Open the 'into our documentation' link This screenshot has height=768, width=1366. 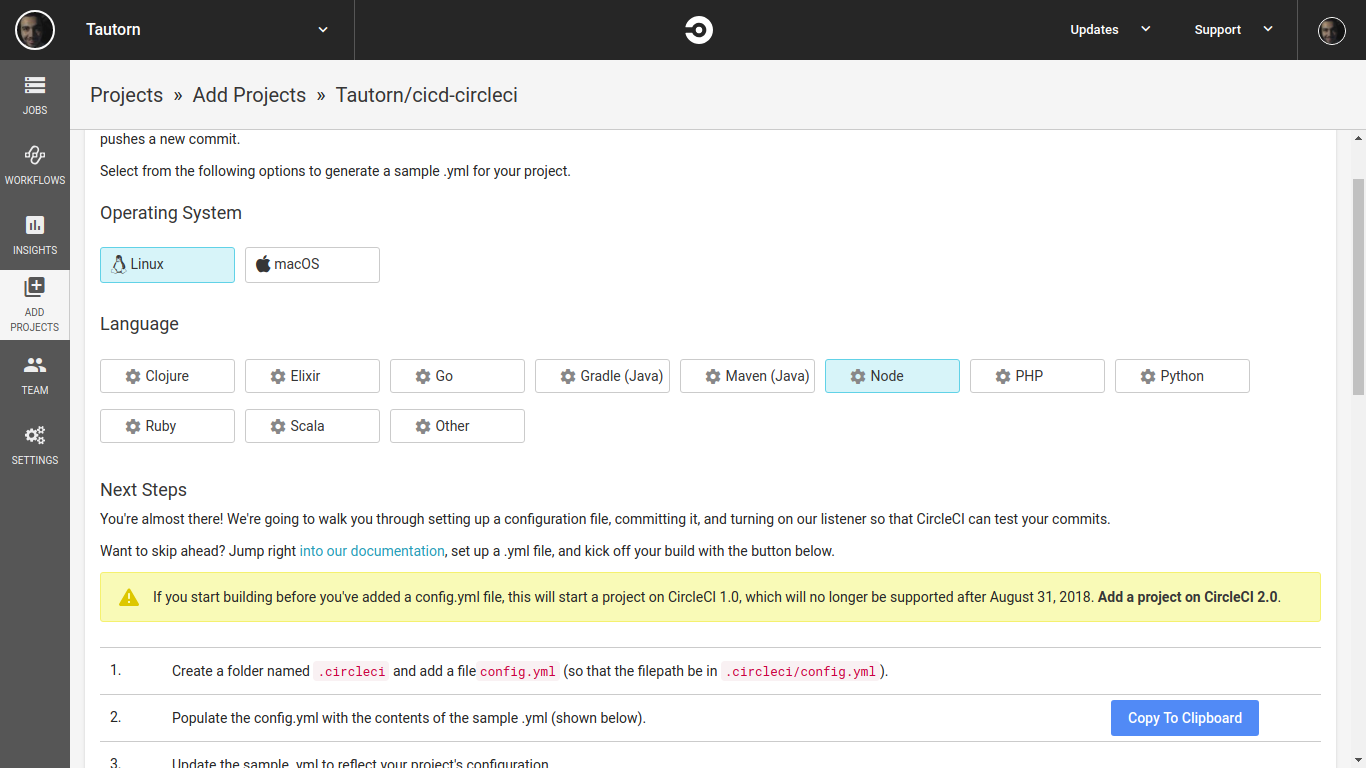coord(372,551)
